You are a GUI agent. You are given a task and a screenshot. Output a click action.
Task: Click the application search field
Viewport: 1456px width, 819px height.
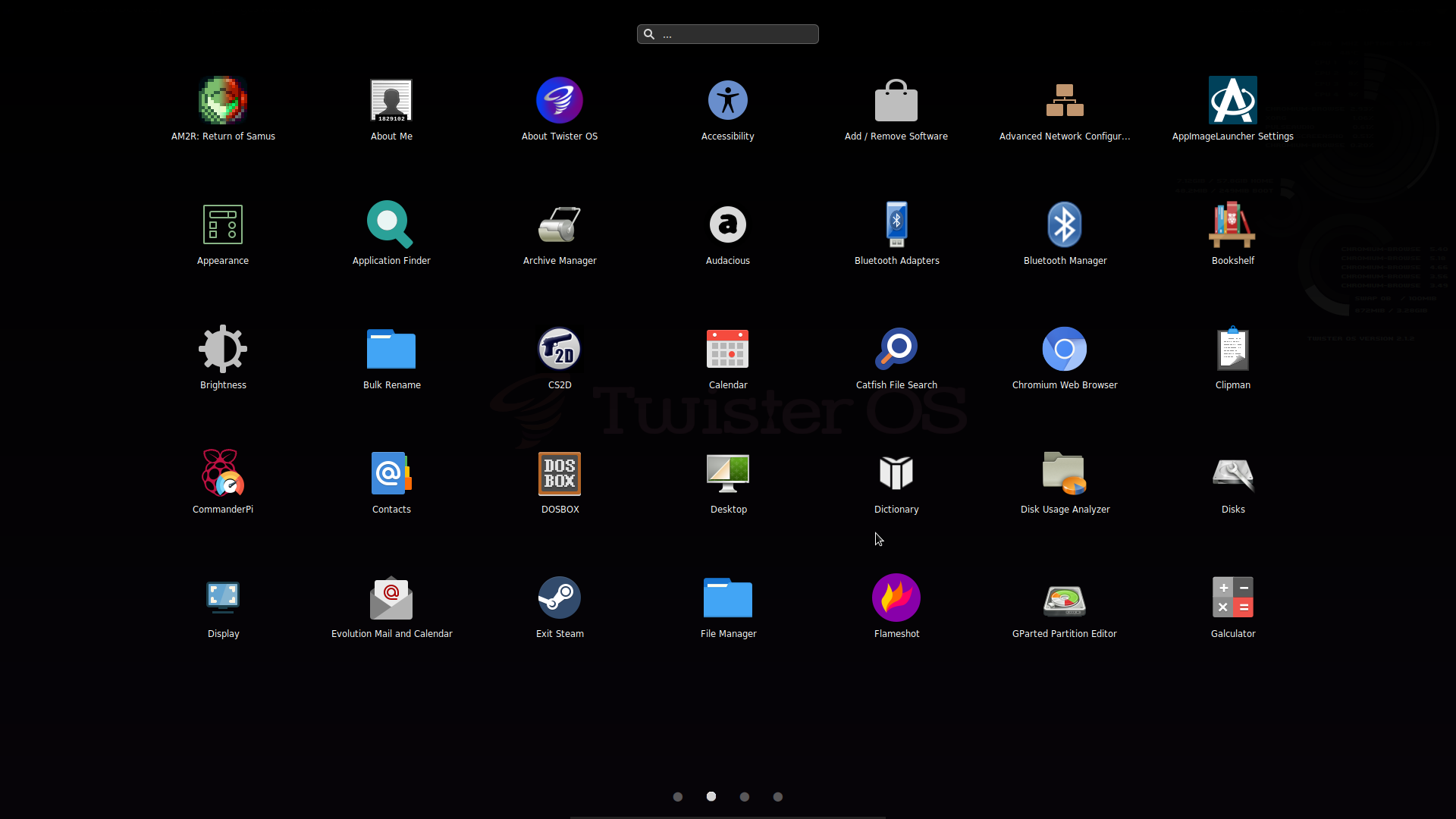pos(728,34)
